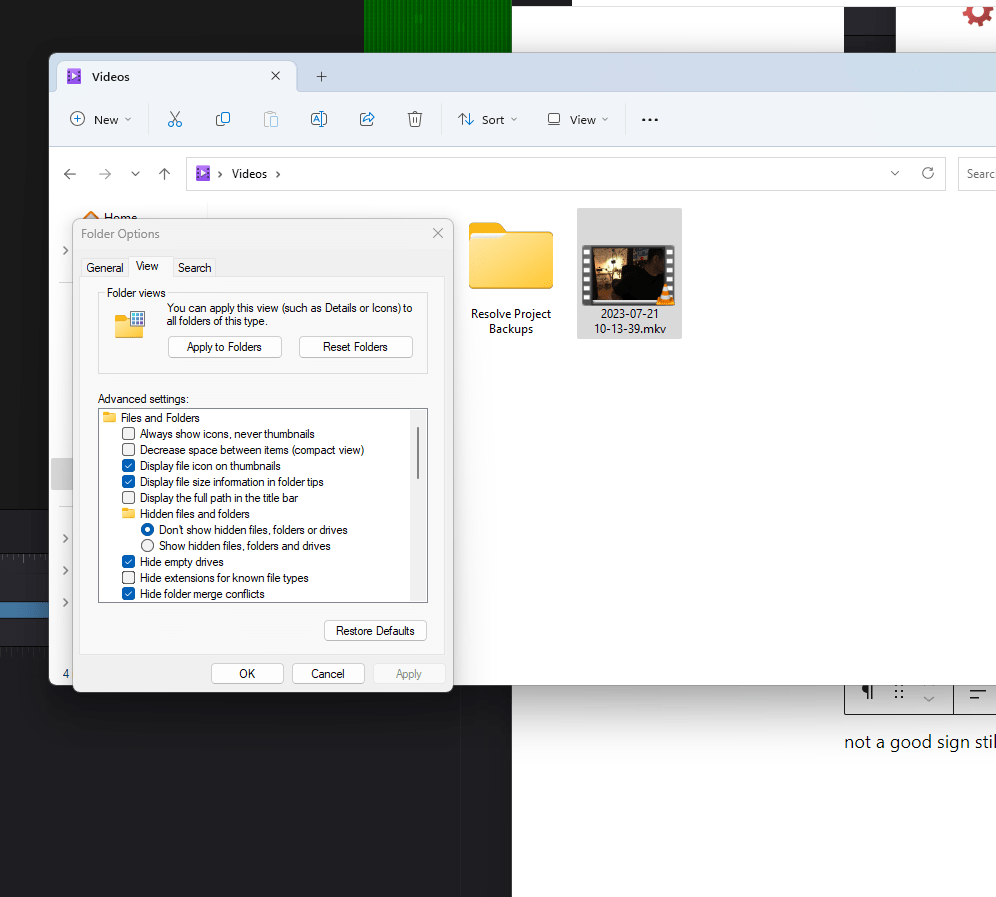
Task: Click Hidden files and folders tree node
Action: pyautogui.click(x=194, y=514)
